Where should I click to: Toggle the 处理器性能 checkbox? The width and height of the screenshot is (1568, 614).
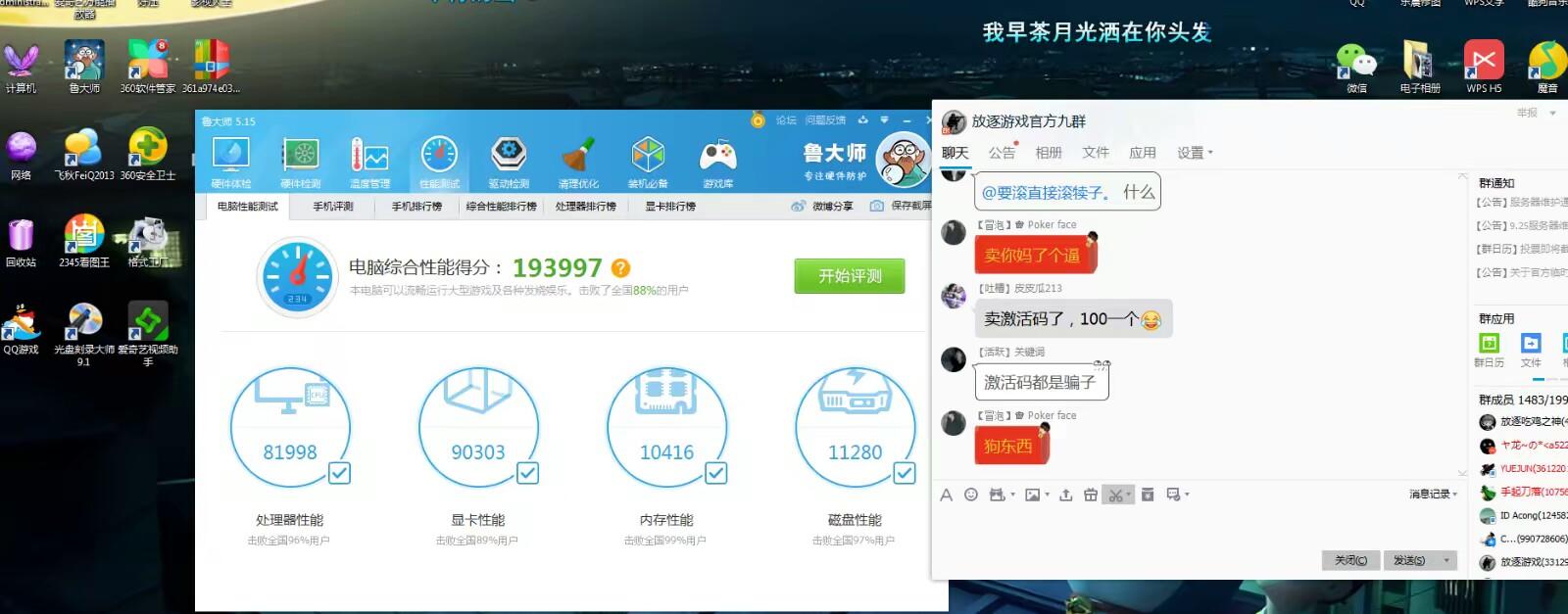click(339, 474)
